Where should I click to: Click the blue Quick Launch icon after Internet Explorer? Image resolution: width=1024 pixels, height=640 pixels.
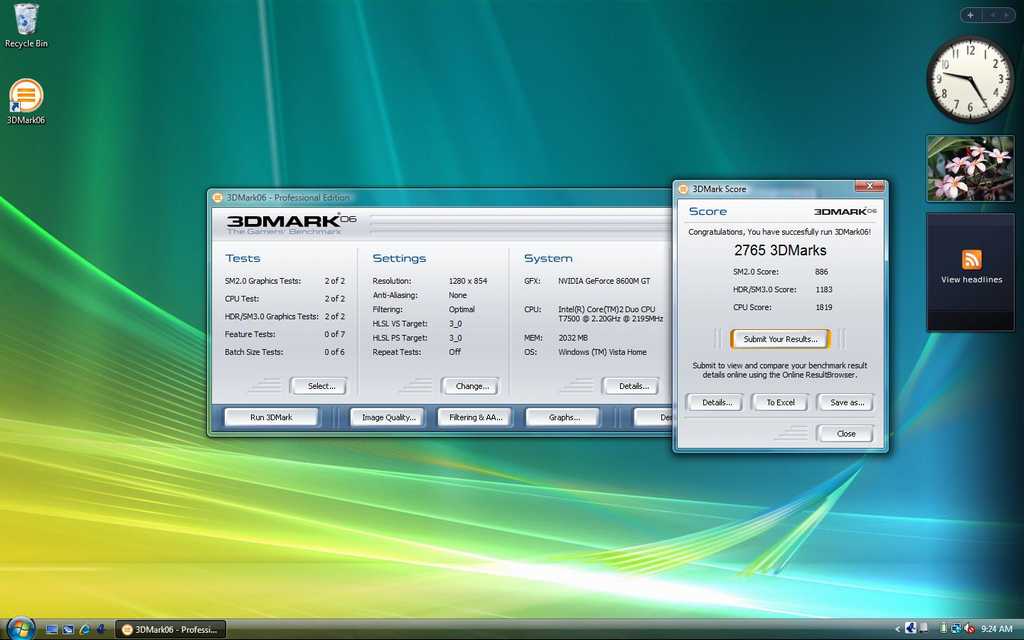point(101,630)
